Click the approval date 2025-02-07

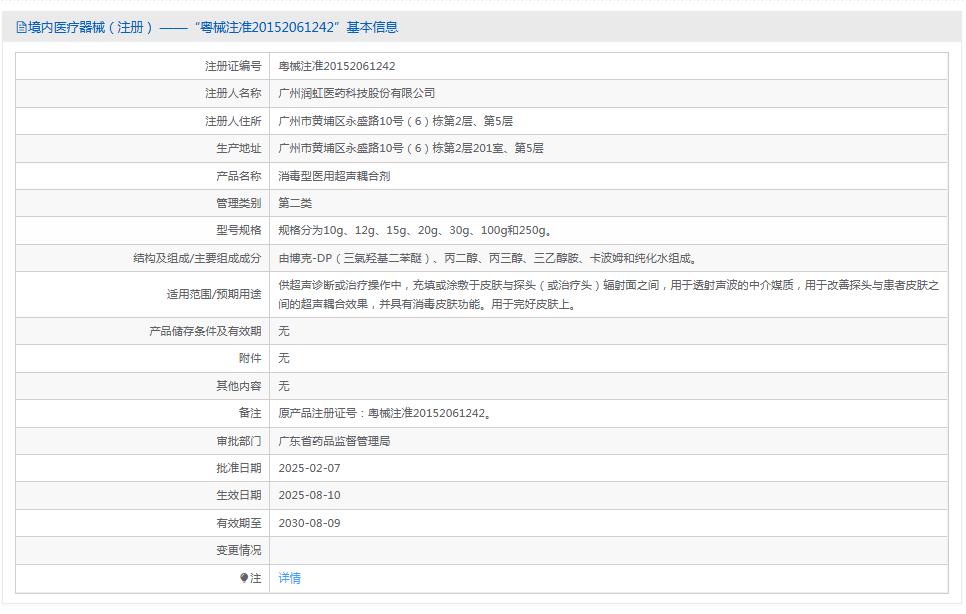click(x=309, y=468)
